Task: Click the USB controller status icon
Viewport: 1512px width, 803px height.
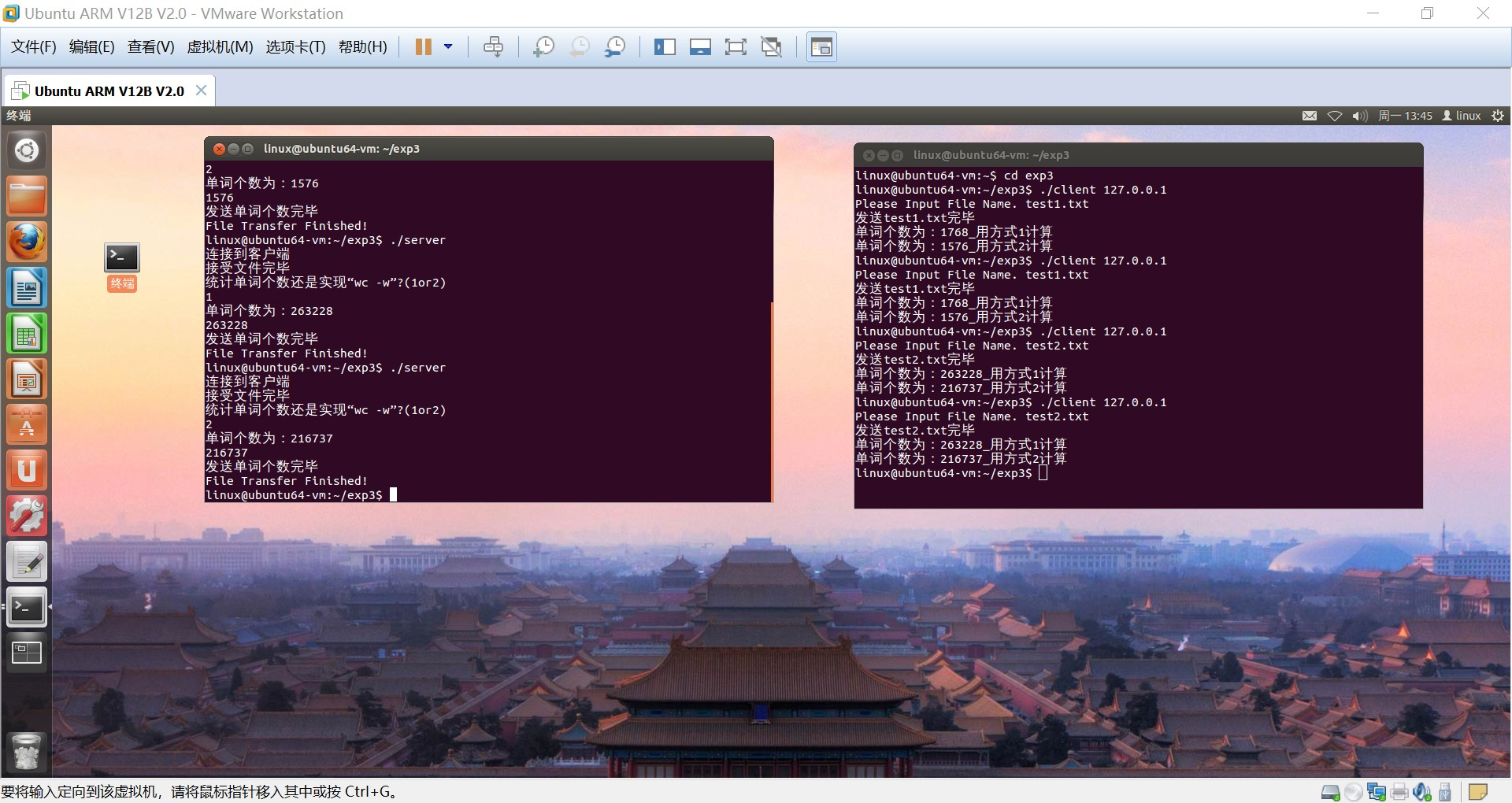Action: [x=1445, y=792]
